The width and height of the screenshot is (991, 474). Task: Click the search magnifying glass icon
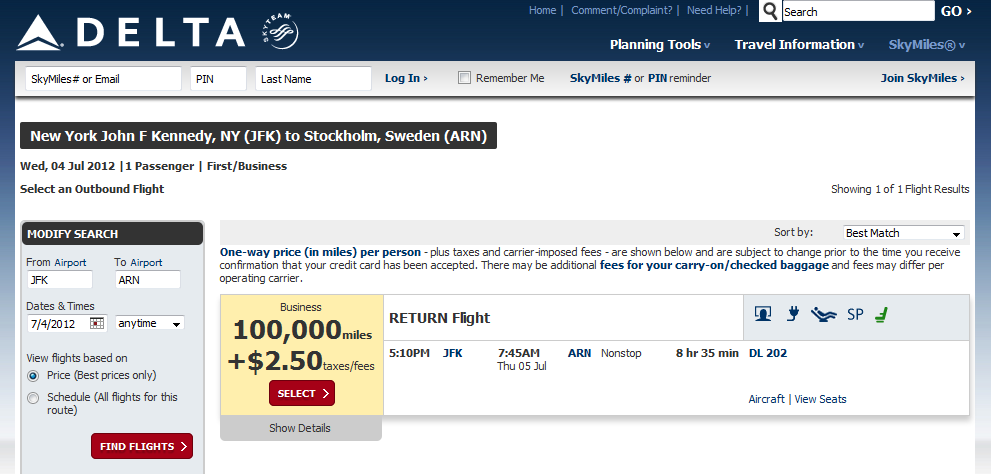tap(770, 12)
